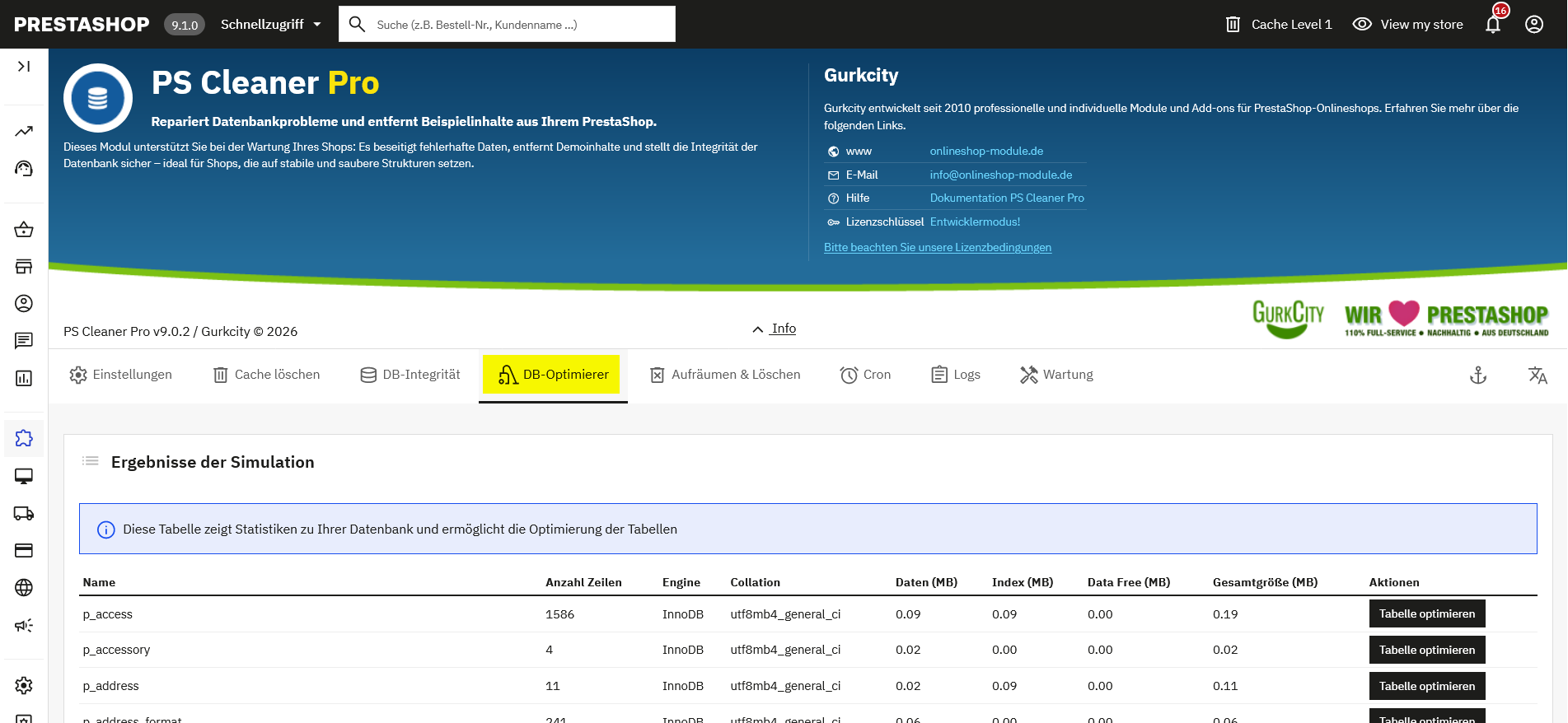Optimize the p_accessory table
1568x723 pixels.
coord(1427,650)
